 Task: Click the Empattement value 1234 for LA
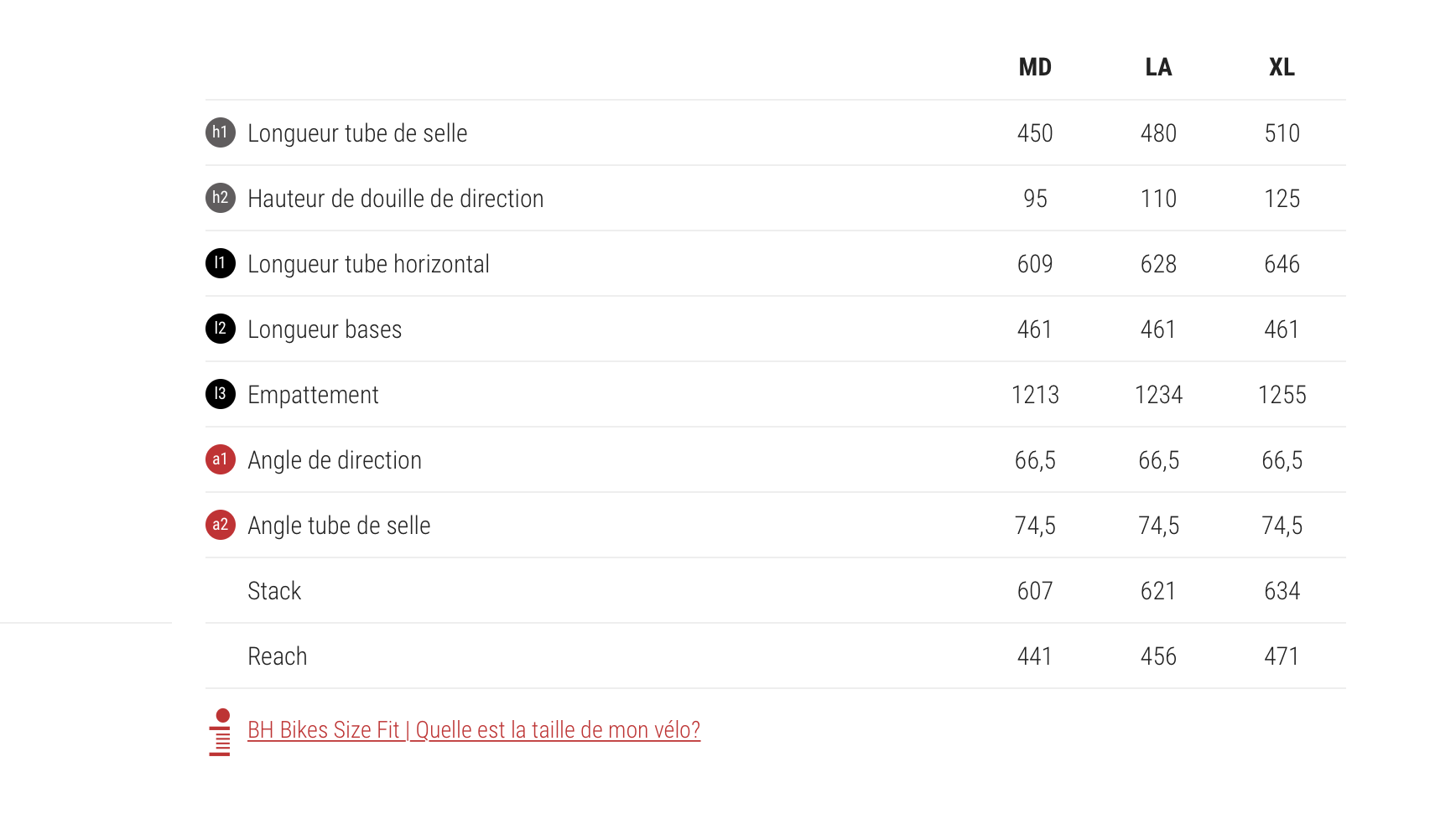click(1158, 395)
